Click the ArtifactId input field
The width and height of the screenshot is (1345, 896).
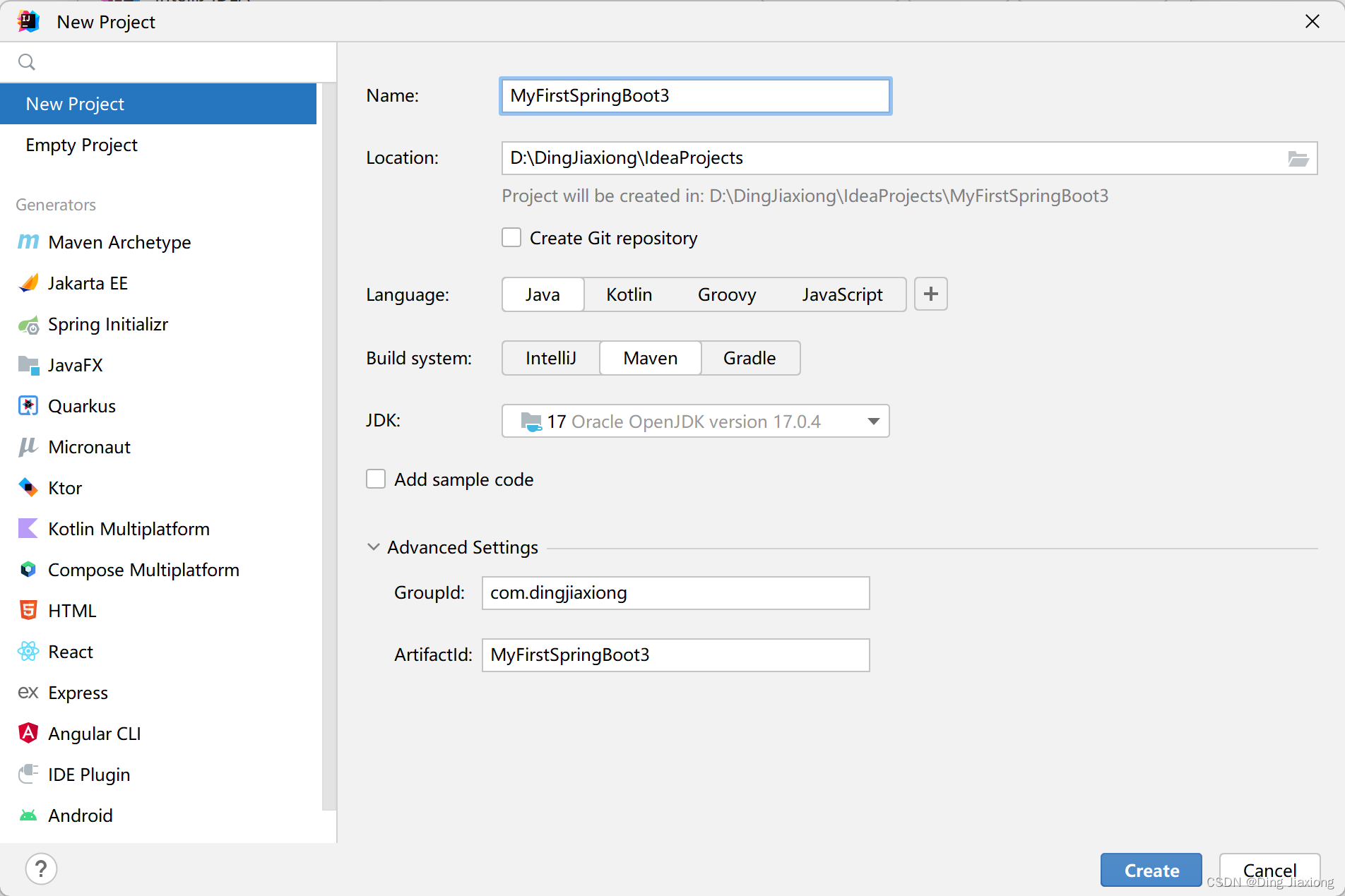675,655
